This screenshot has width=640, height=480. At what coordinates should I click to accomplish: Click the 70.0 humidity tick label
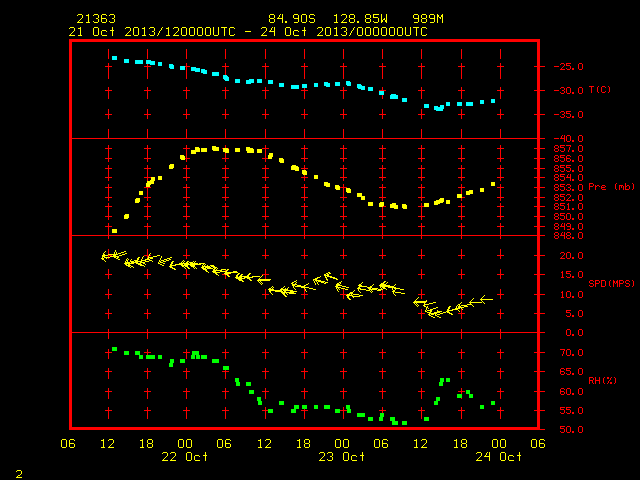(571, 352)
